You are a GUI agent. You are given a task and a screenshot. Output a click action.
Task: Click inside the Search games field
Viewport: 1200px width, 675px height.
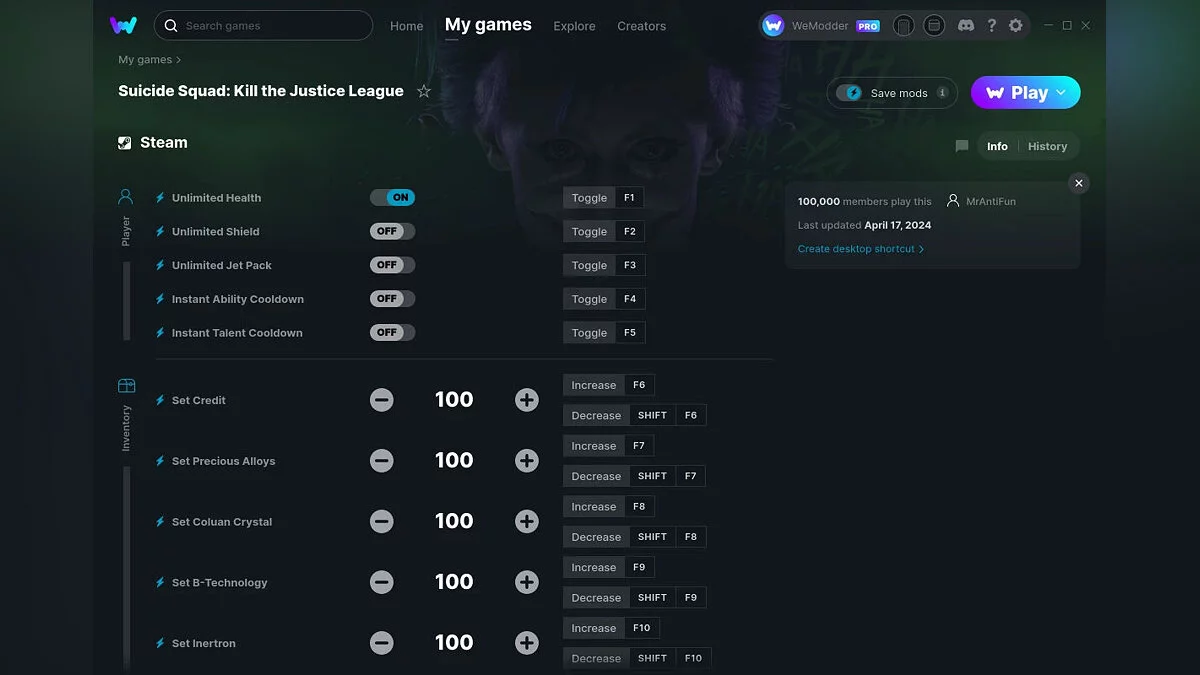263,25
